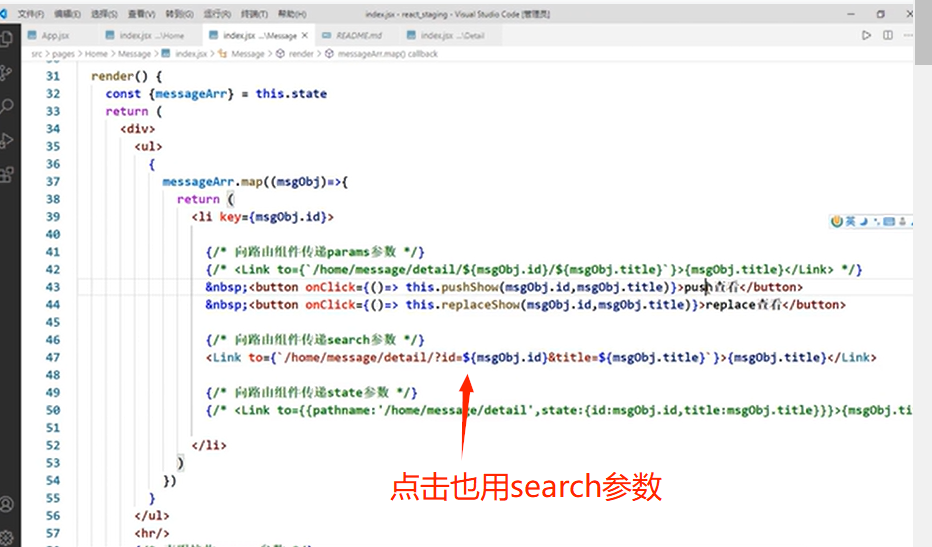This screenshot has width=932, height=547.
Task: Open the Source Control view
Action: click(7, 73)
